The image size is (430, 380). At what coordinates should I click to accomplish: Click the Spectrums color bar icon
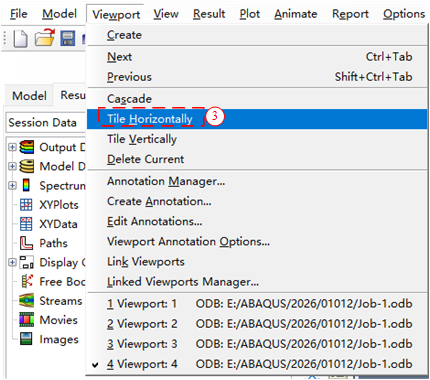[x=26, y=185]
